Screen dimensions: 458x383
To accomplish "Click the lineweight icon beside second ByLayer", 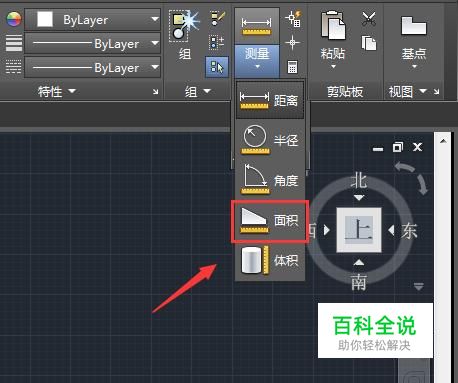I will tap(14, 43).
